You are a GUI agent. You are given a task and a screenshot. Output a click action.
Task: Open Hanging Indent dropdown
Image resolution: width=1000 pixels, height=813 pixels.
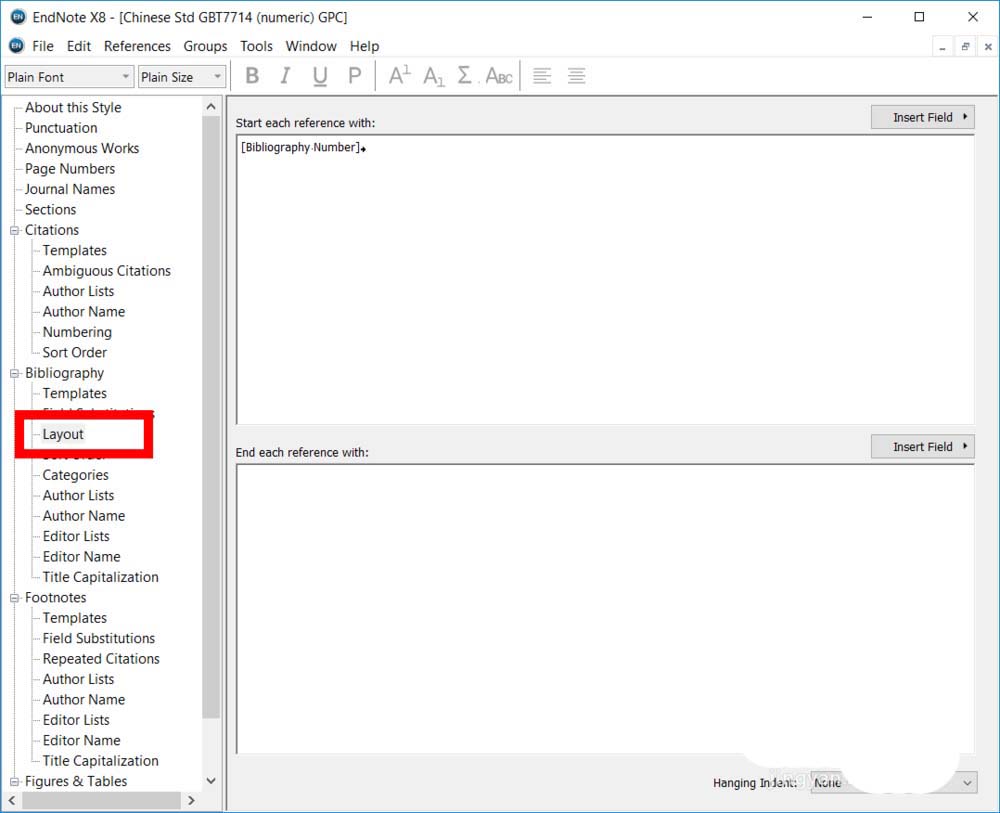(893, 782)
